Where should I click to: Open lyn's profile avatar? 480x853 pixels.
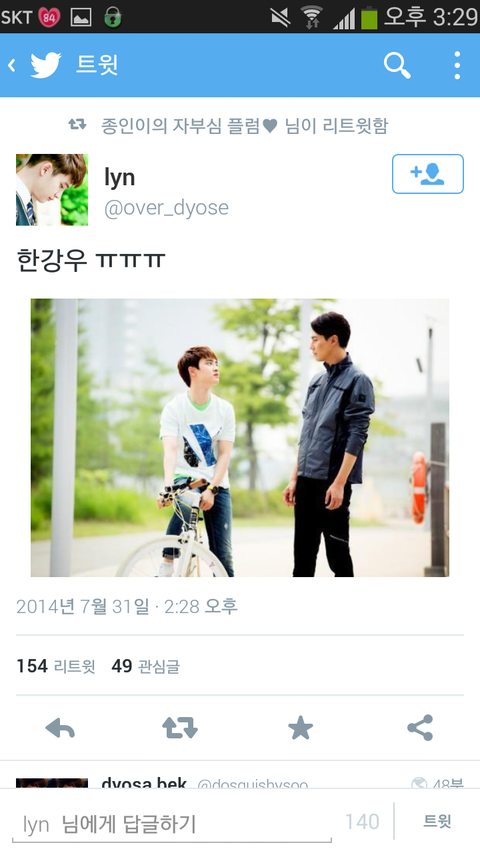(x=52, y=189)
